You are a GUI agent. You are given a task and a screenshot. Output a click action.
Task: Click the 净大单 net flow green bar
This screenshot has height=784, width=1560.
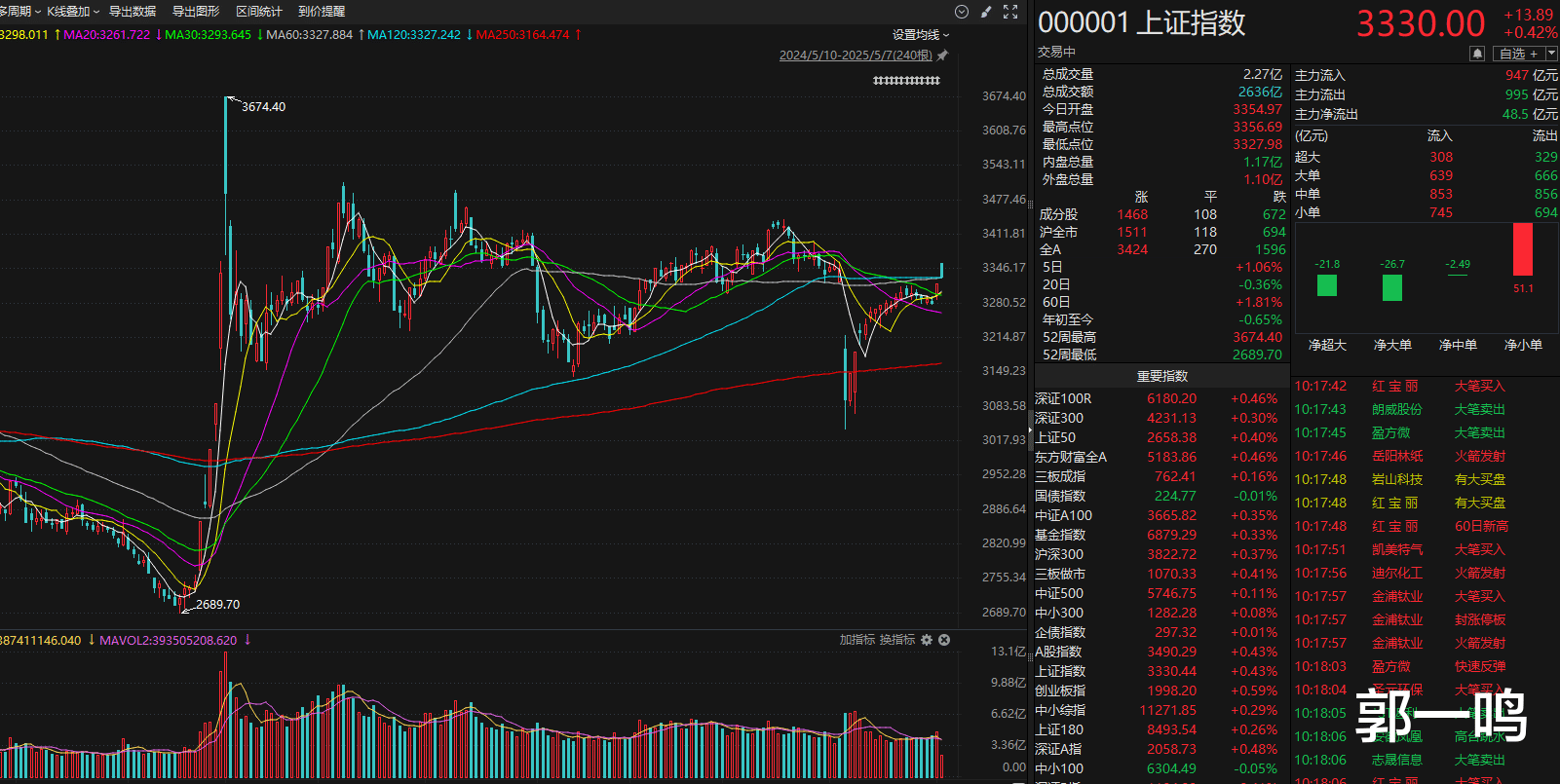click(1392, 287)
